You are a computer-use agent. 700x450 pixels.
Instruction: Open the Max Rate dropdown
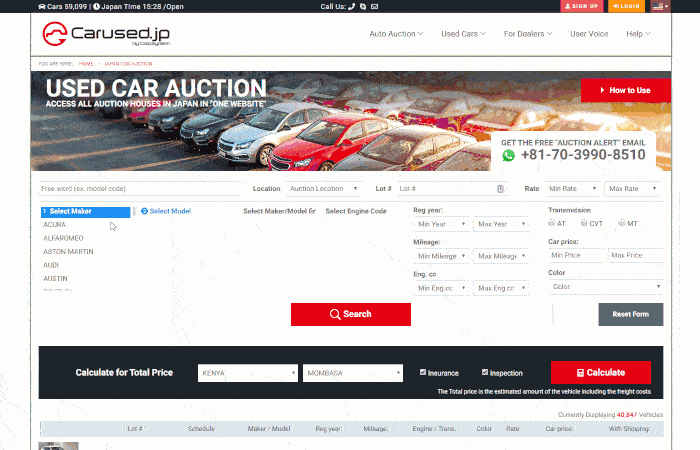pyautogui.click(x=633, y=188)
